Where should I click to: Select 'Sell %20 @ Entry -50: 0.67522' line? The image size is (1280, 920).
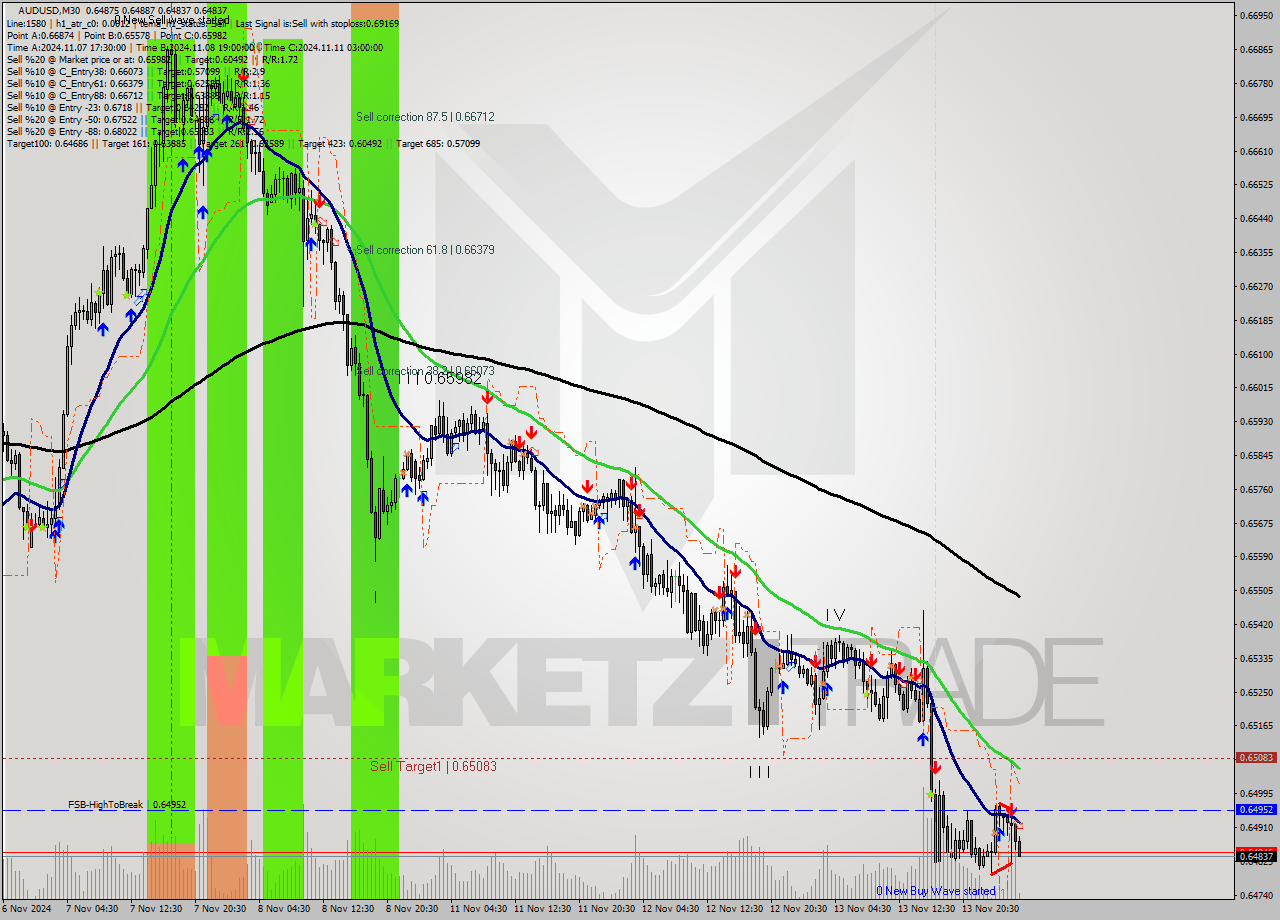72,120
